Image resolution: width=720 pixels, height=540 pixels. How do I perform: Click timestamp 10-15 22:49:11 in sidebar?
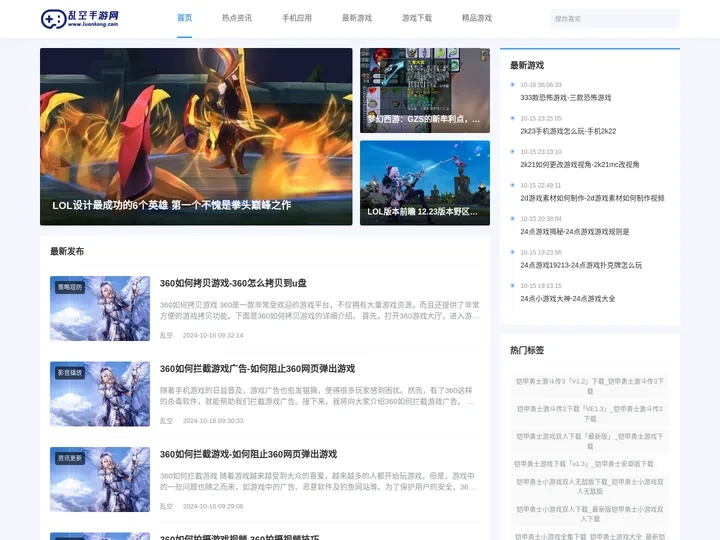[541, 185]
